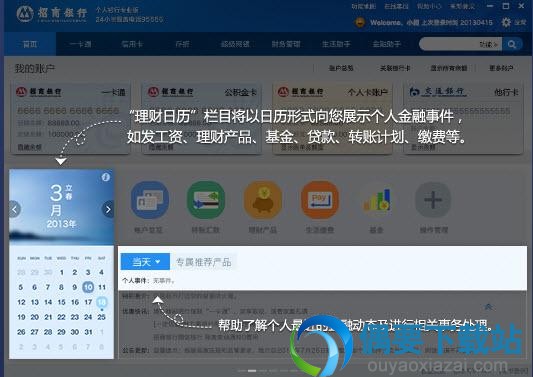Click the calendar info icon

[x=106, y=177]
